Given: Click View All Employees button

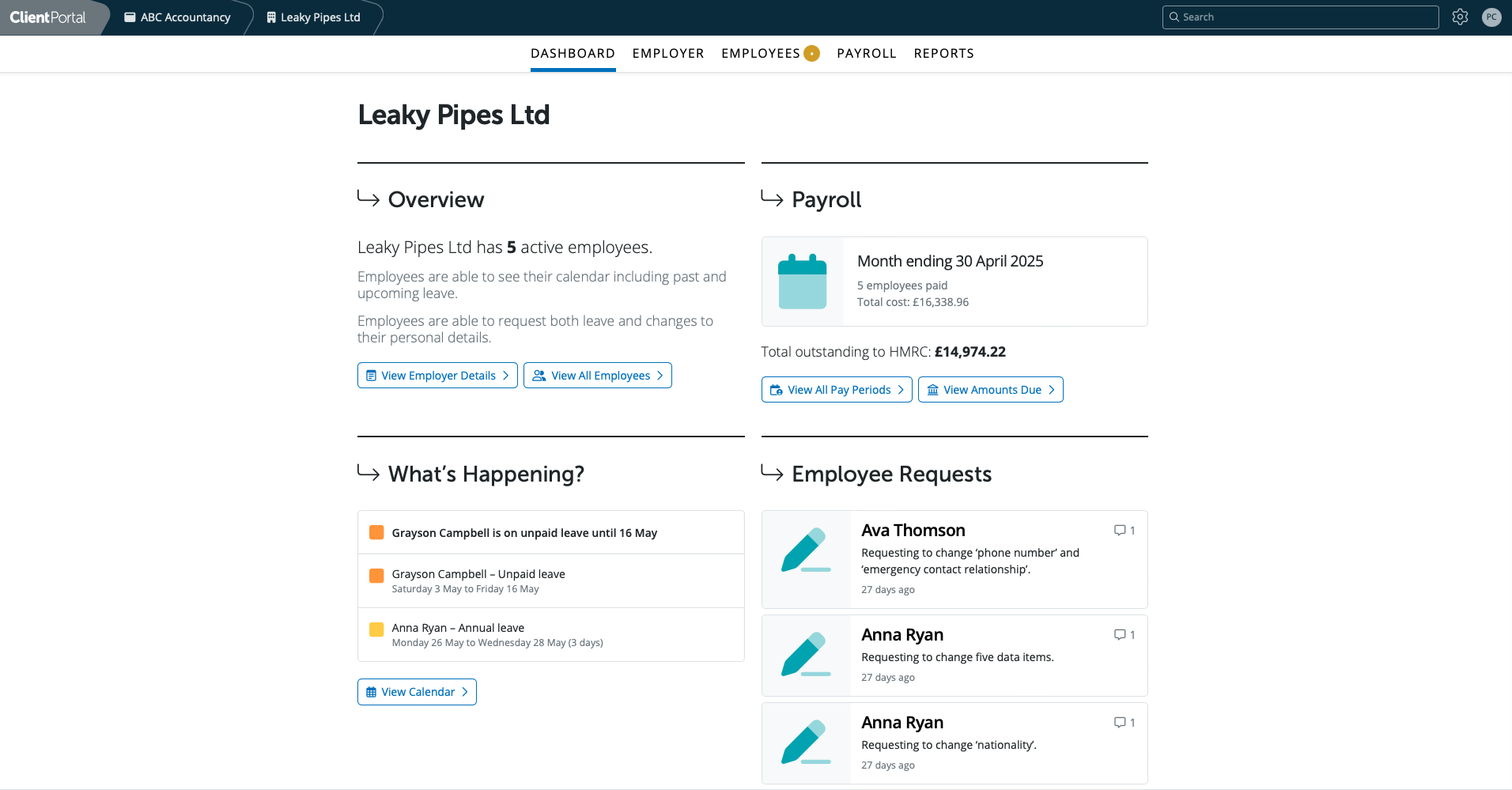Looking at the screenshot, I should click(x=598, y=376).
